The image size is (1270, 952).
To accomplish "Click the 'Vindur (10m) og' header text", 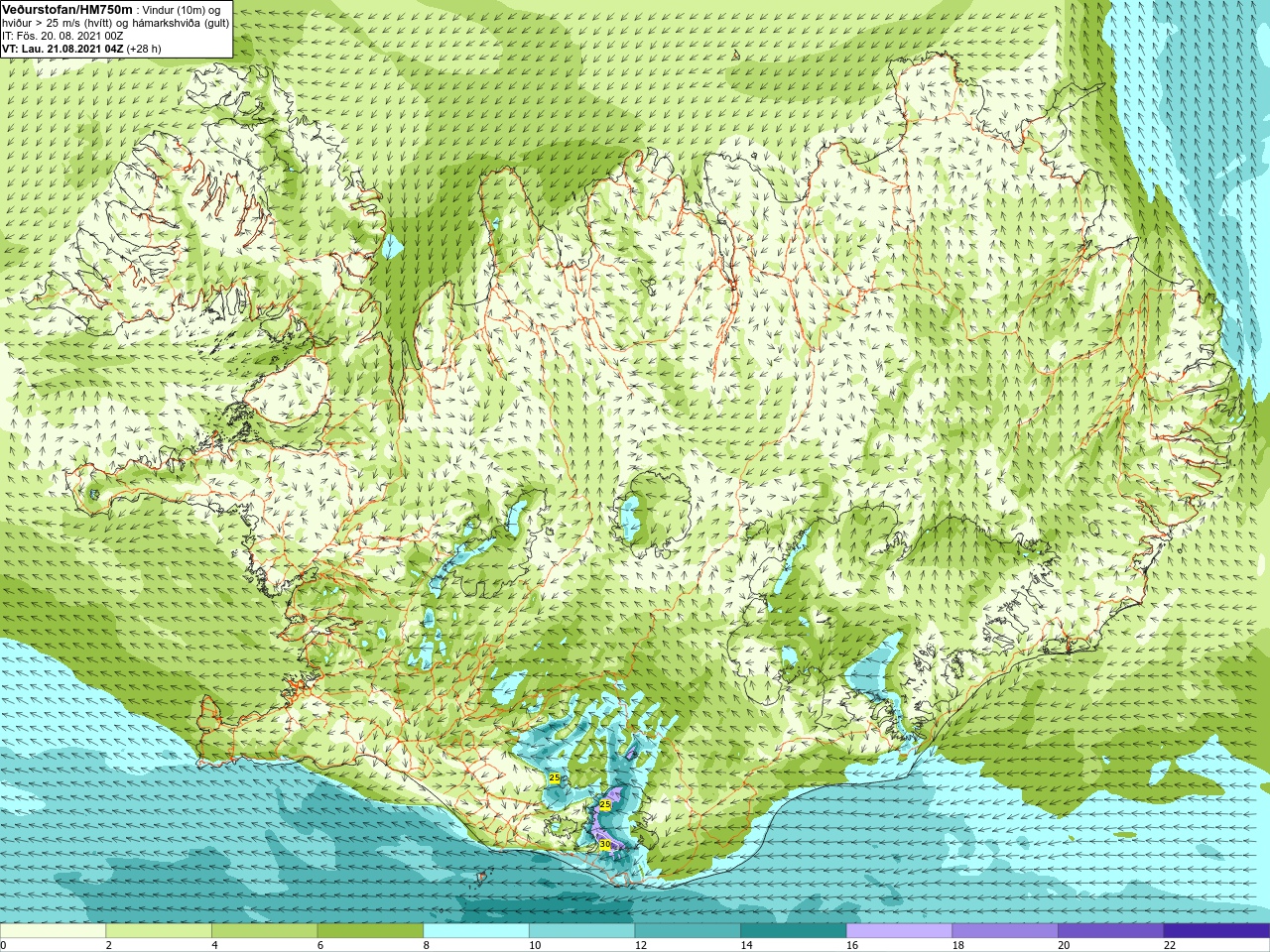I will point(182,10).
